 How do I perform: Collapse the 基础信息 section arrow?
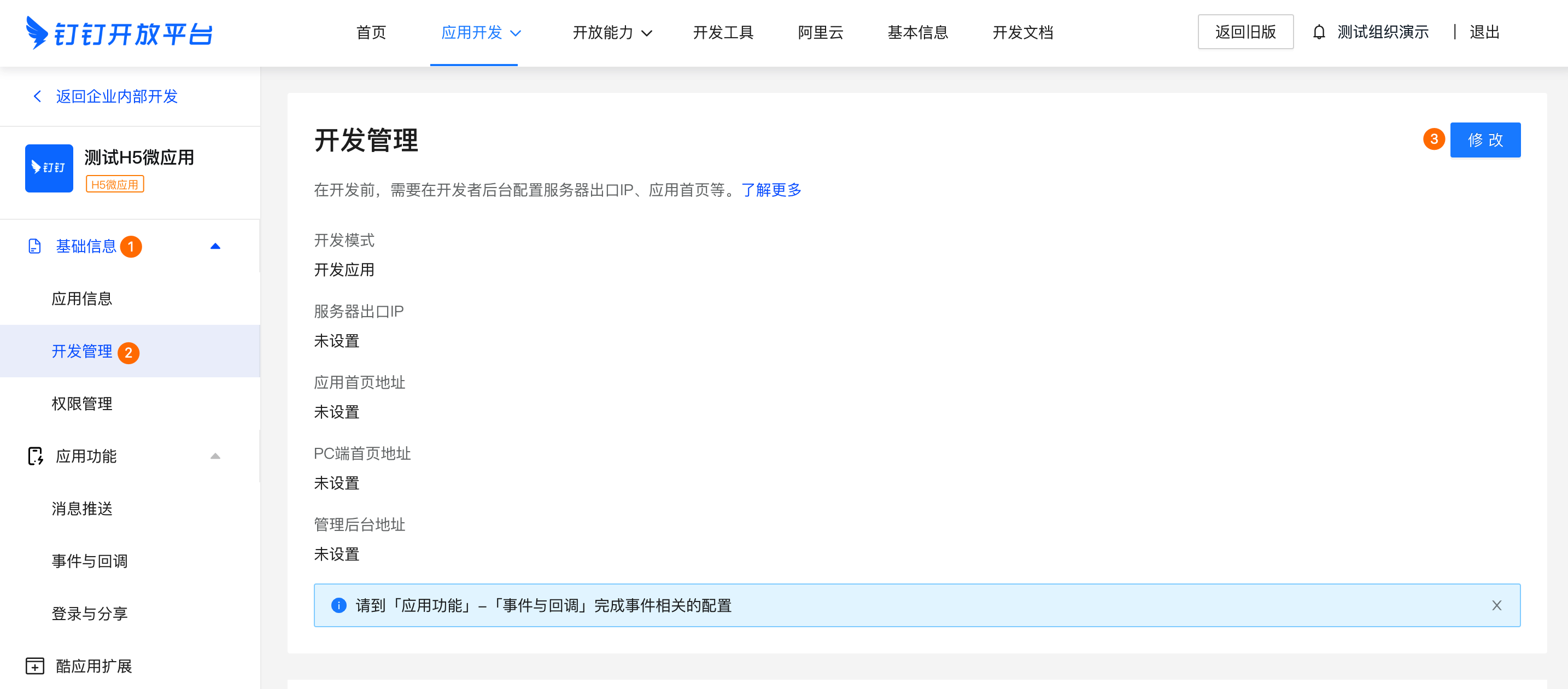[215, 246]
